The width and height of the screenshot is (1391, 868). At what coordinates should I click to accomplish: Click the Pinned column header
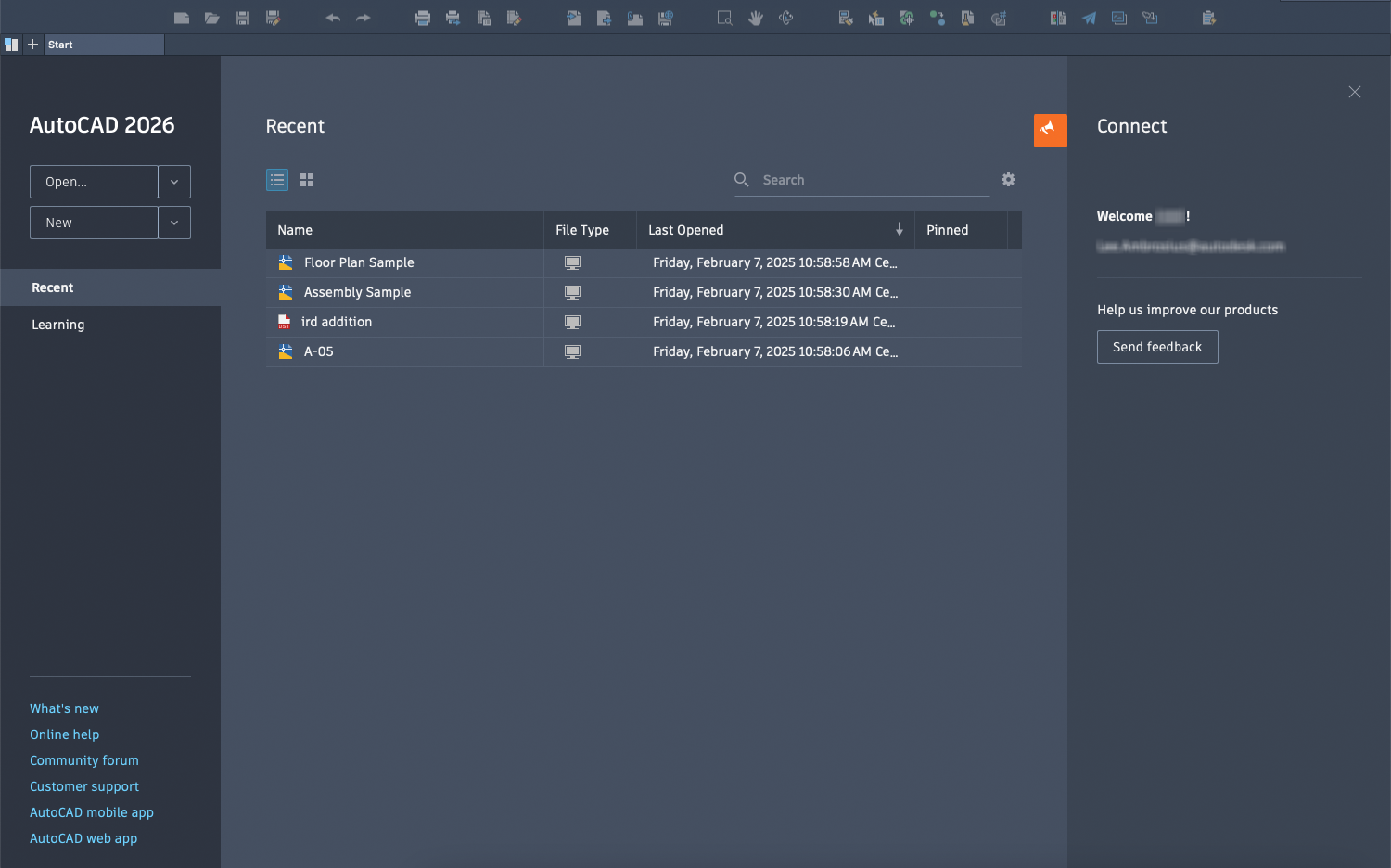coord(962,230)
